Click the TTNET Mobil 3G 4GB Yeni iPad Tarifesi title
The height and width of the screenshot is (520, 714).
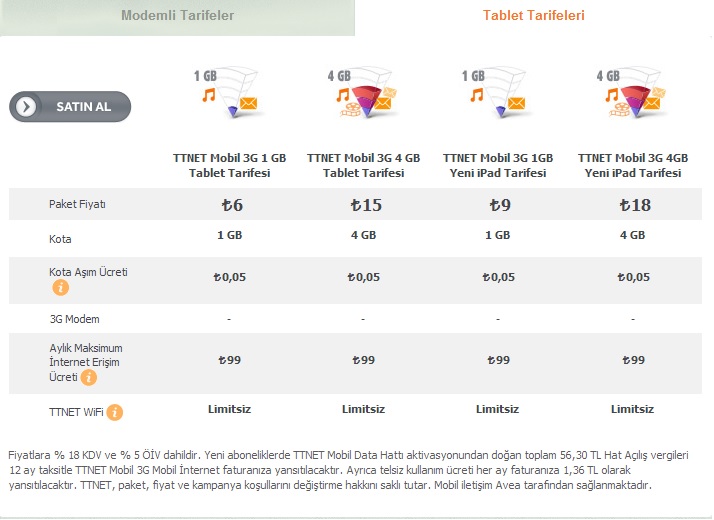(633, 166)
